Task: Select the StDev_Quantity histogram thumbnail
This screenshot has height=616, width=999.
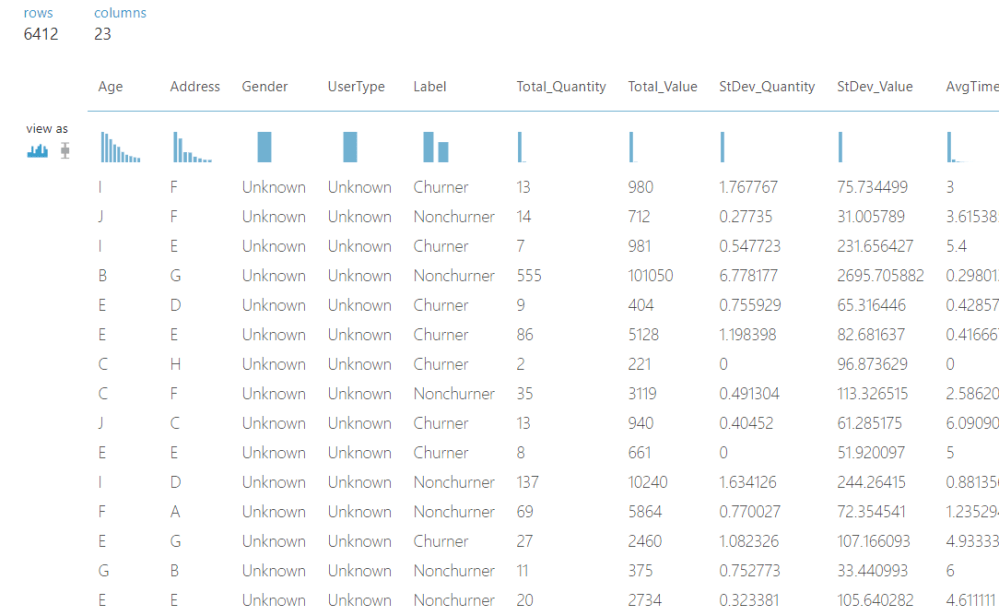Action: coord(722,147)
